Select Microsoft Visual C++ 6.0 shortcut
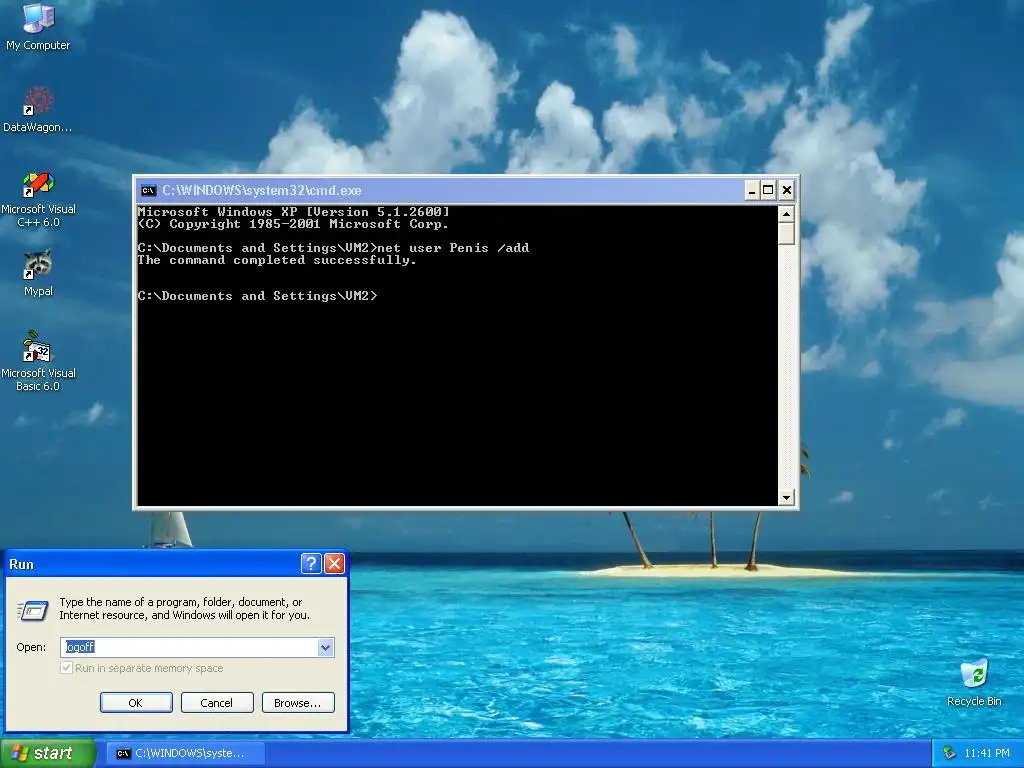Viewport: 1024px width, 768px height. pos(38,200)
